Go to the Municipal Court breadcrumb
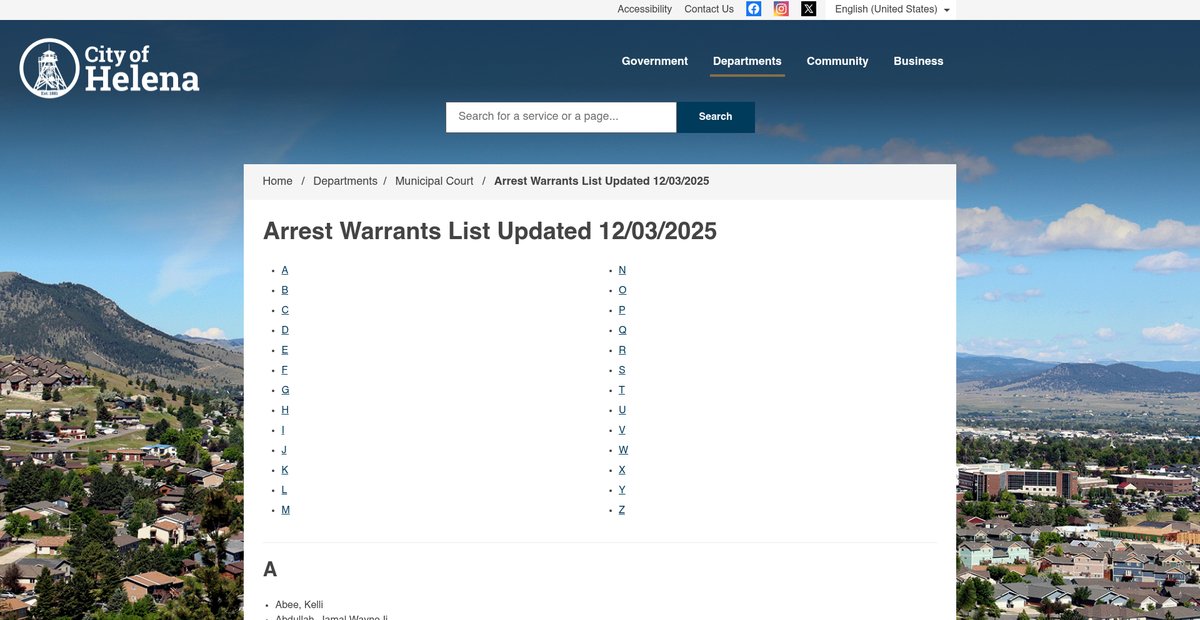Viewport: 1200px width, 620px height. pyautogui.click(x=434, y=181)
